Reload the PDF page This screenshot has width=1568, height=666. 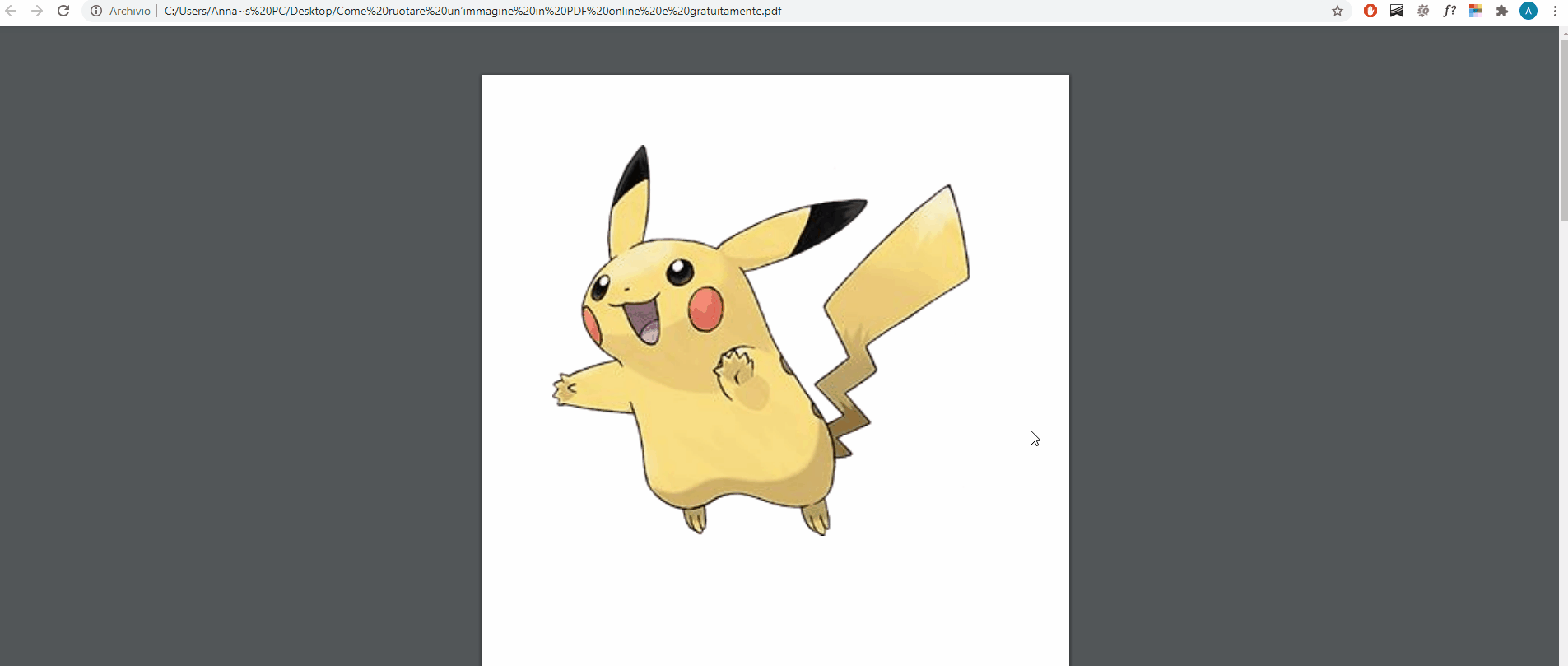click(63, 11)
